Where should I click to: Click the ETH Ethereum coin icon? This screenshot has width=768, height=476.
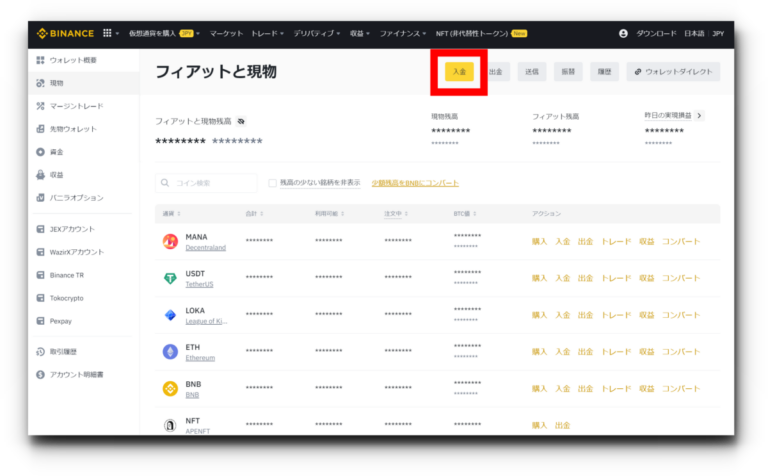click(170, 352)
